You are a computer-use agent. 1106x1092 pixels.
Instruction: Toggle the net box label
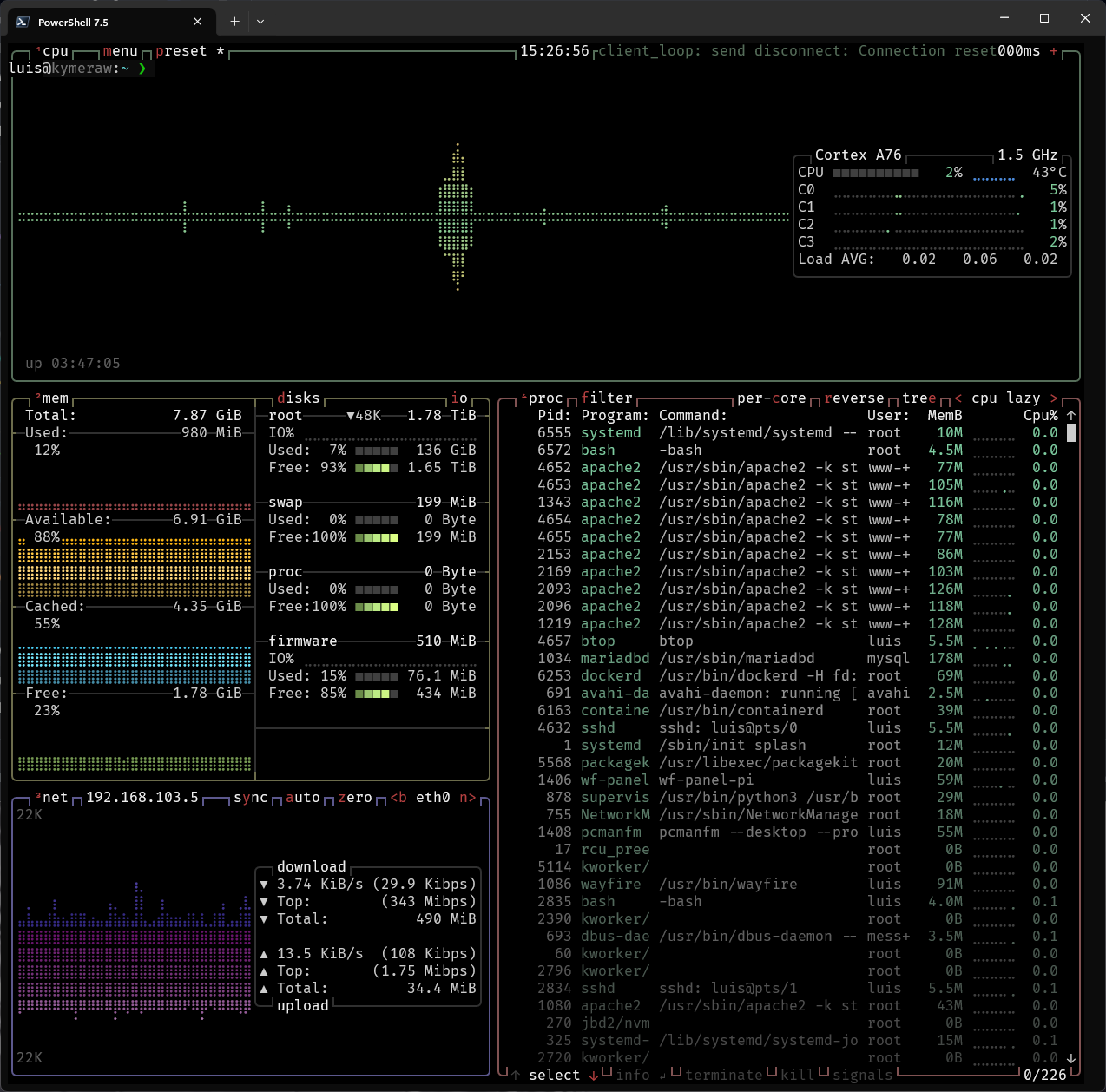point(51,798)
